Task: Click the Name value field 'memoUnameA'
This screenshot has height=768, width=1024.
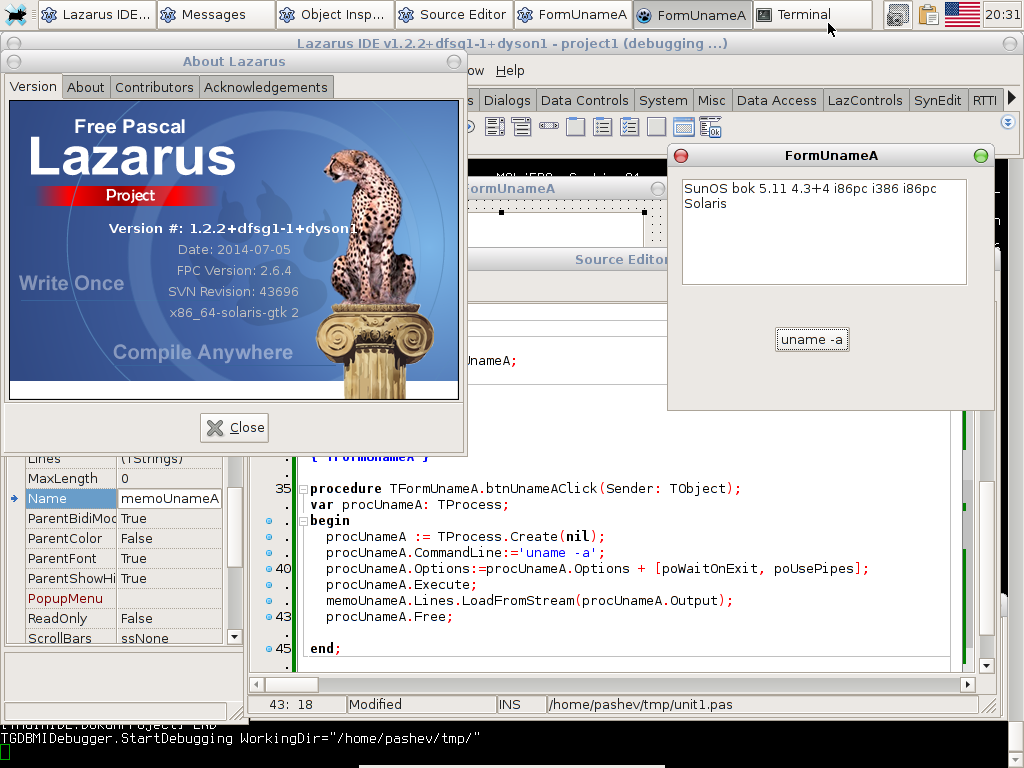Action: tap(170, 499)
